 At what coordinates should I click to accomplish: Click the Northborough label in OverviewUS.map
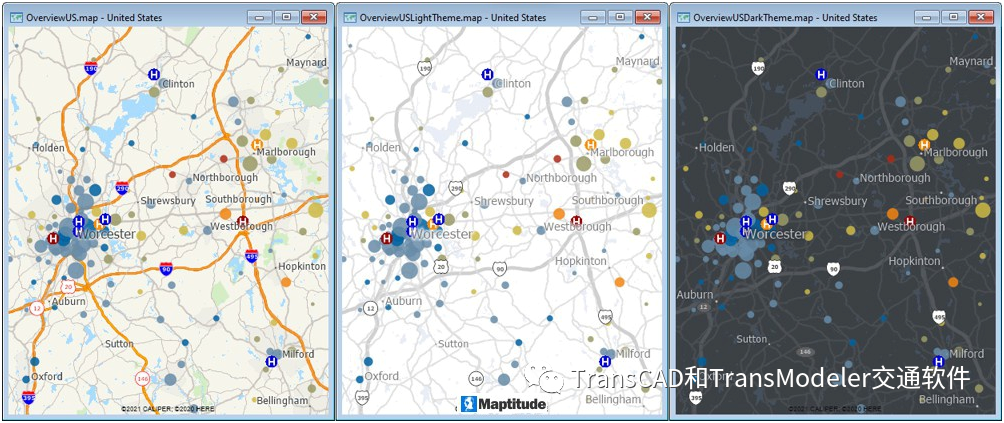(x=225, y=177)
